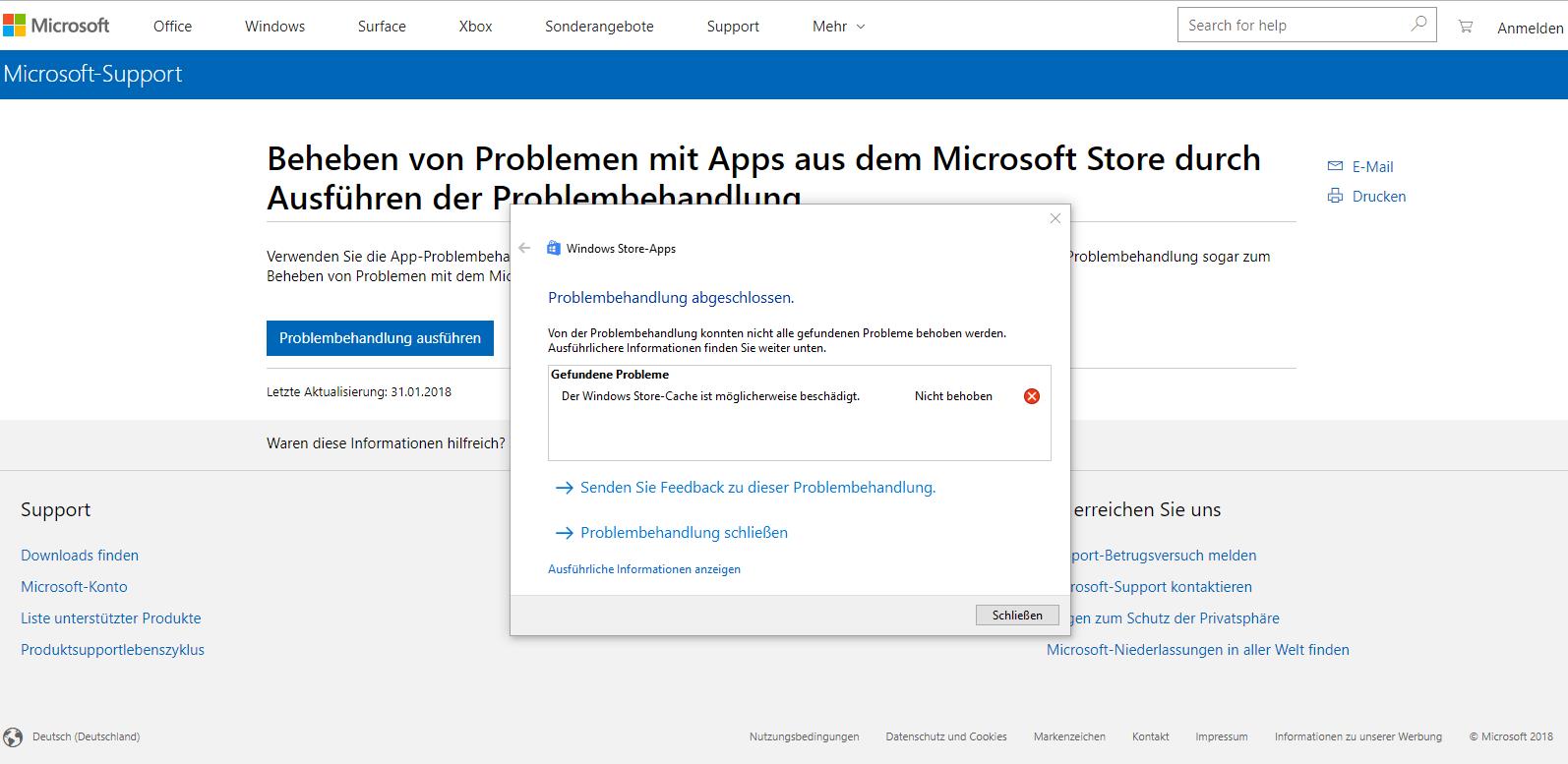Click the Microsoft-Support header link
The width and height of the screenshot is (1568, 764).
[x=92, y=74]
